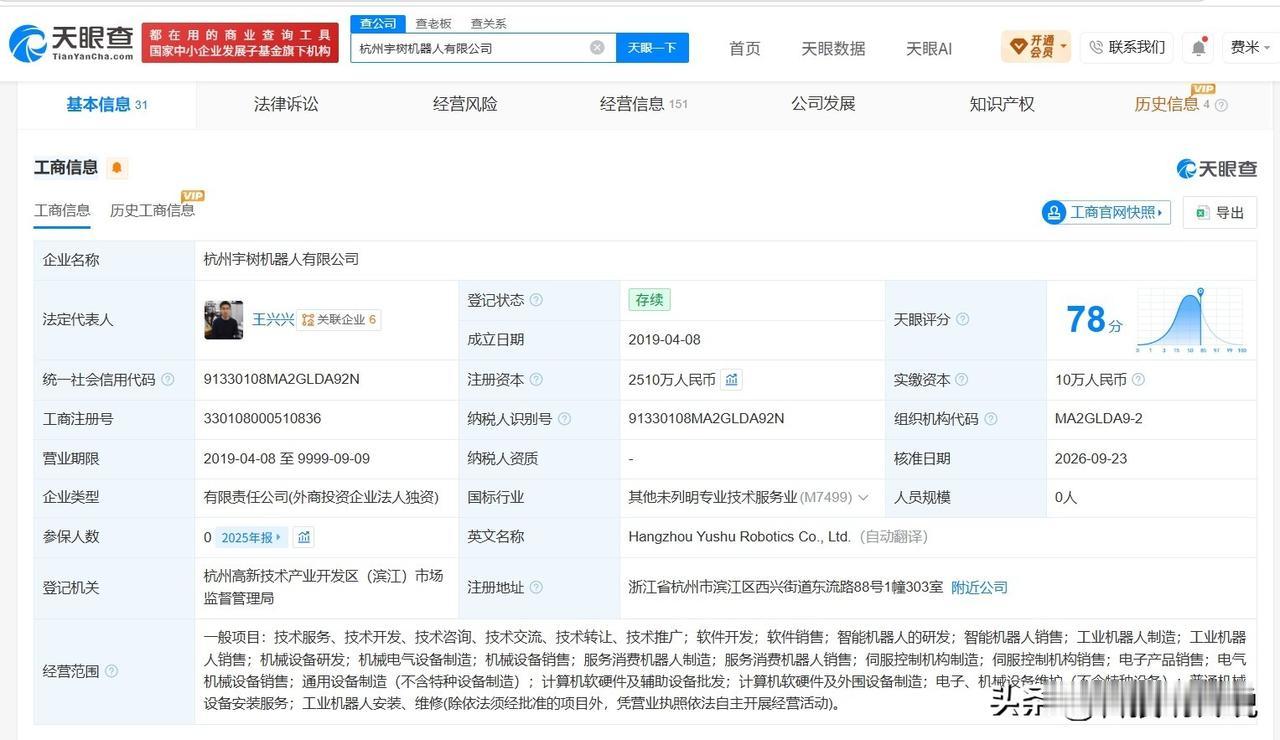Viewport: 1280px width, 740px height.
Task: Open the chart icon beside 注册资本 value
Action: point(732,379)
